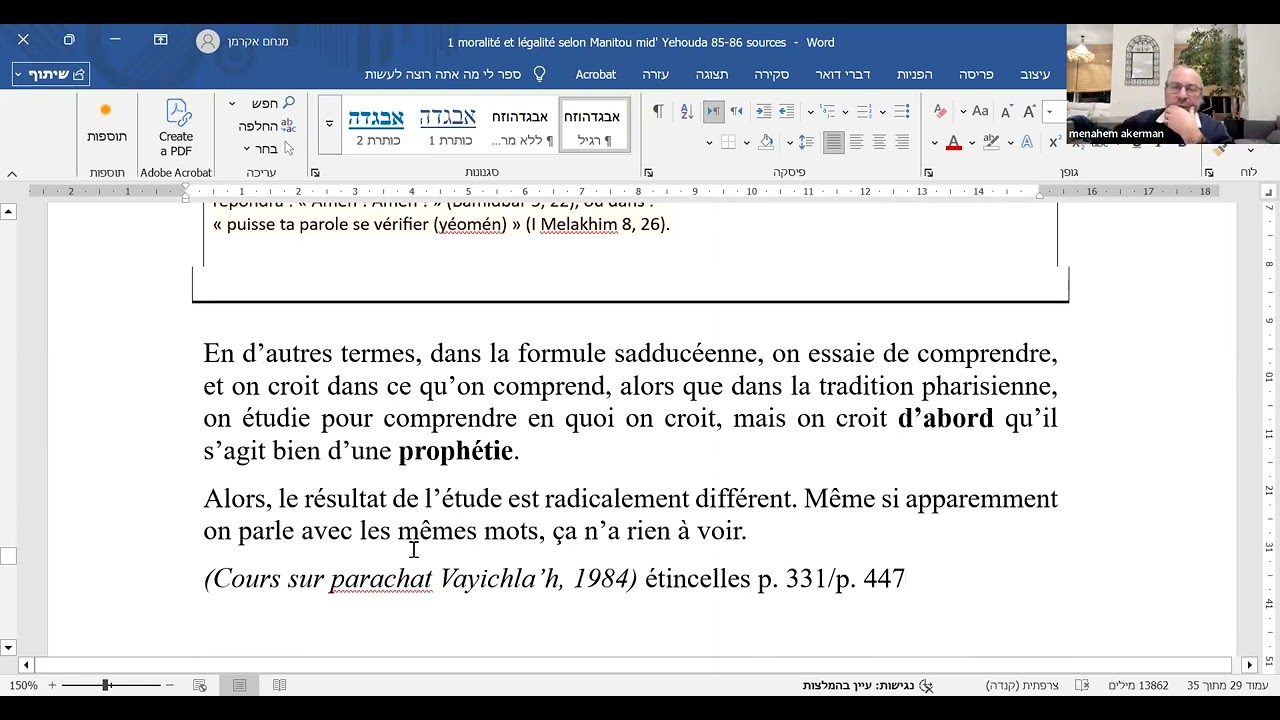Click the 150% zoom level

[23, 685]
